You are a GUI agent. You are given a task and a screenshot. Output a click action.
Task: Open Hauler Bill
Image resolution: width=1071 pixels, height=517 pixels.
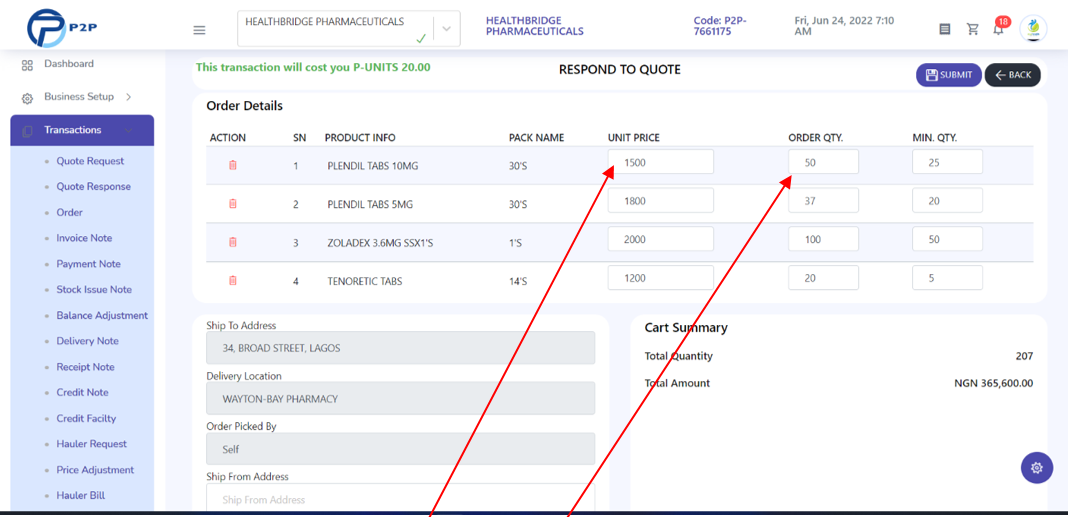(81, 495)
